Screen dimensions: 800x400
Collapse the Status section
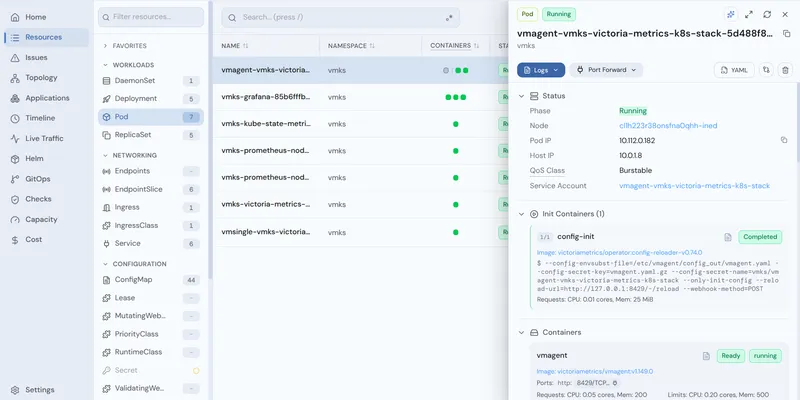tap(521, 96)
